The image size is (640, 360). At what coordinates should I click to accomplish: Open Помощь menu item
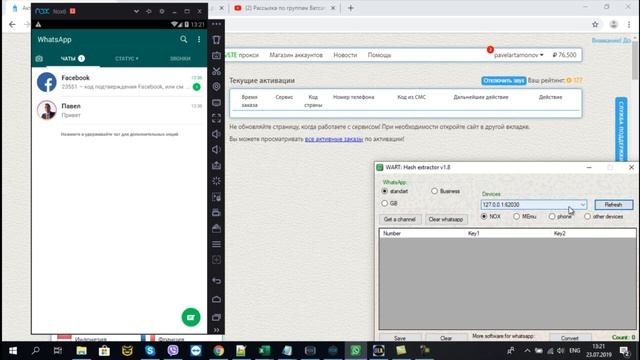379,55
